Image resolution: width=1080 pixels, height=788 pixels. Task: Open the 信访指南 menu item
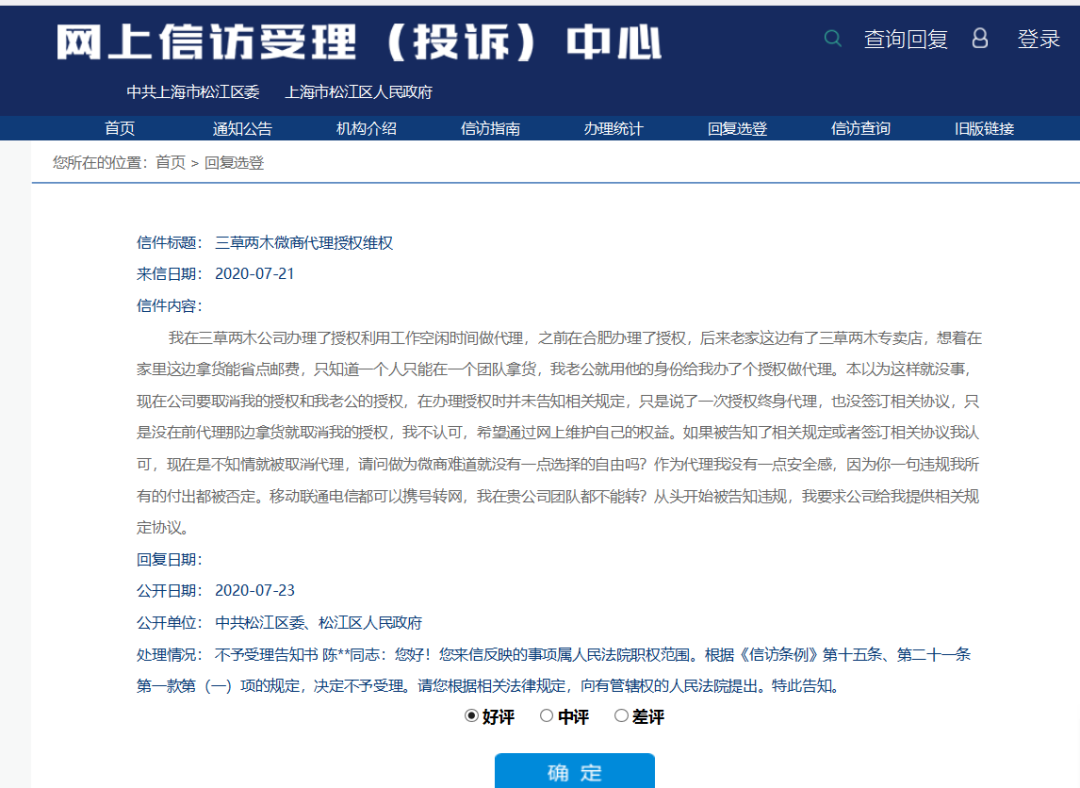pyautogui.click(x=490, y=129)
